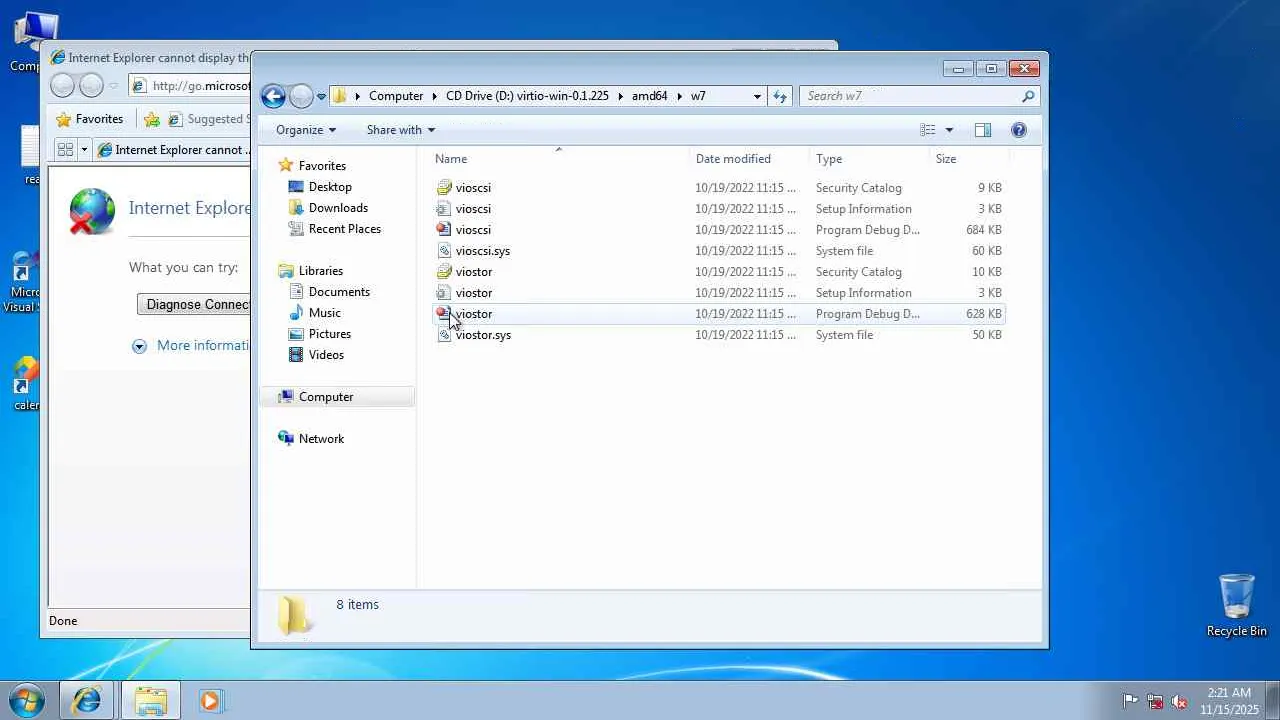Select the Internet Explorer cannot display tab

(174, 150)
